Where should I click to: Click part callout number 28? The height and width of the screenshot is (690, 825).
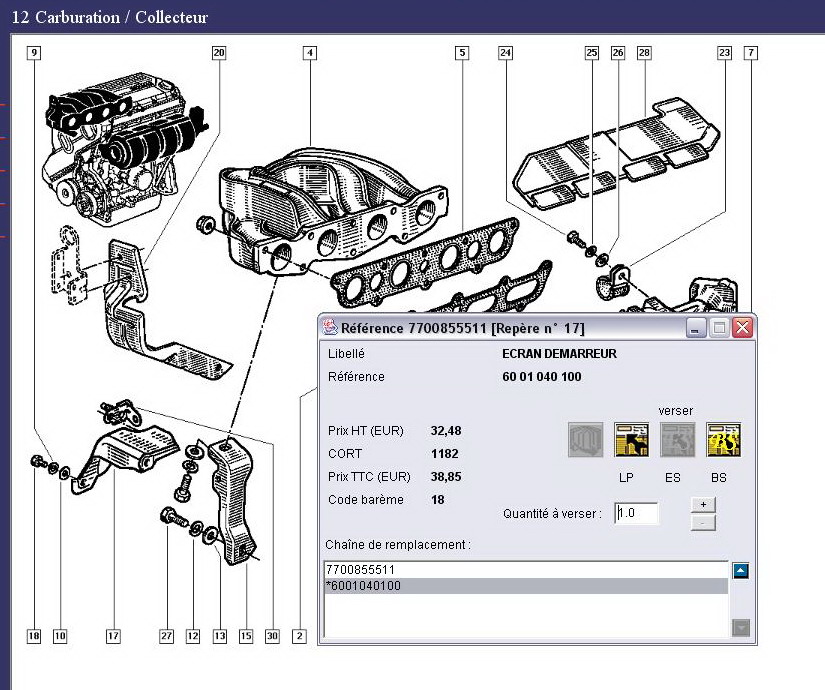[x=643, y=52]
